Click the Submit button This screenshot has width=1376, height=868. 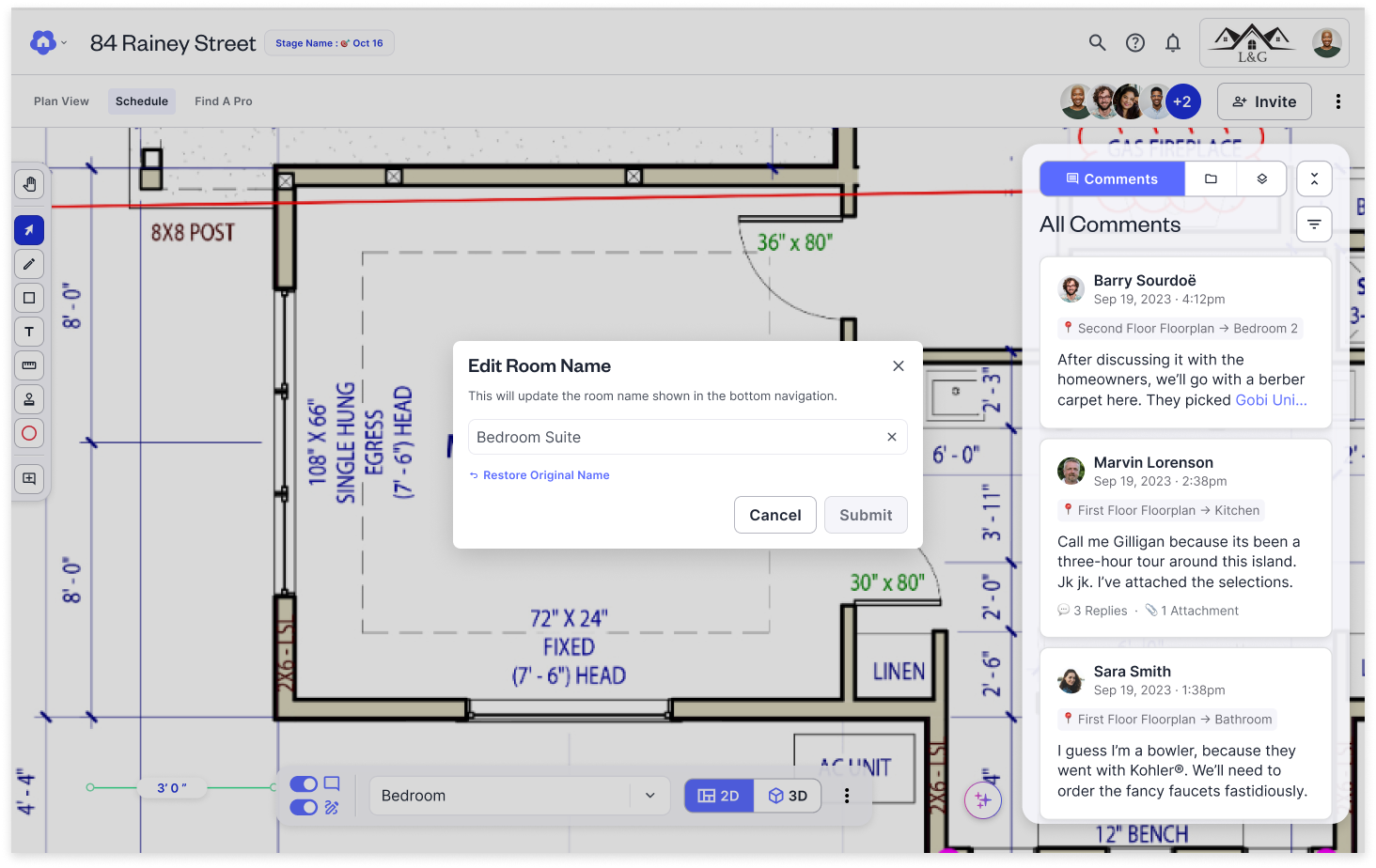[866, 515]
